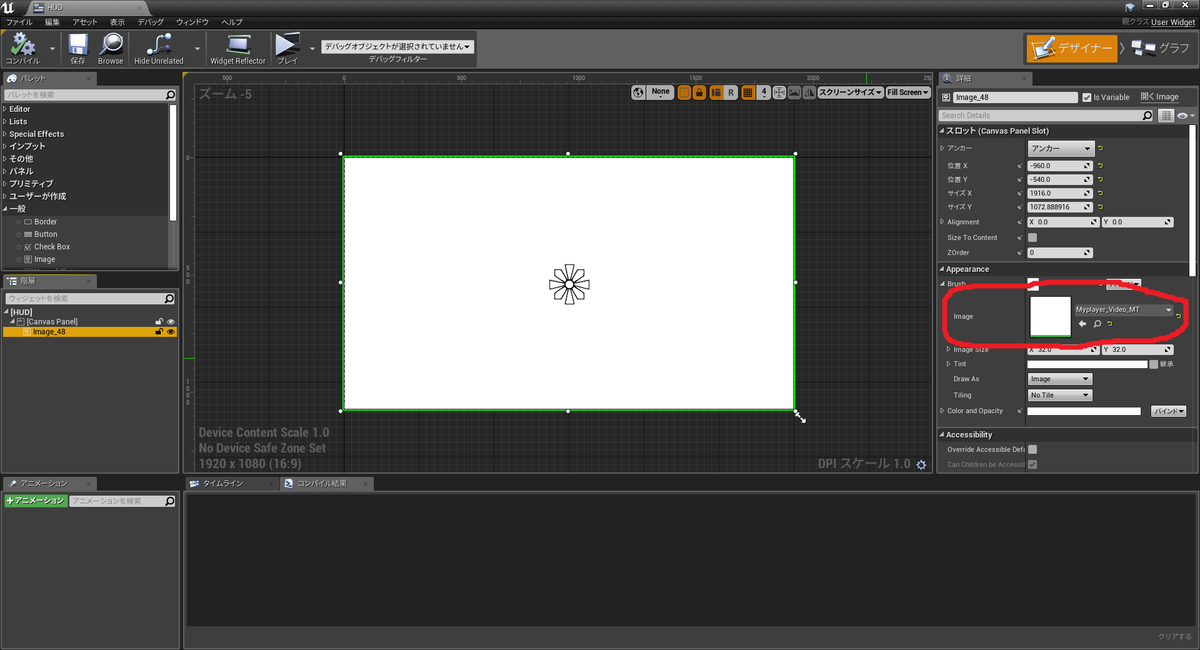This screenshot has width=1200, height=650.
Task: Enable the Size To Content checkbox
Action: pyautogui.click(x=1032, y=238)
